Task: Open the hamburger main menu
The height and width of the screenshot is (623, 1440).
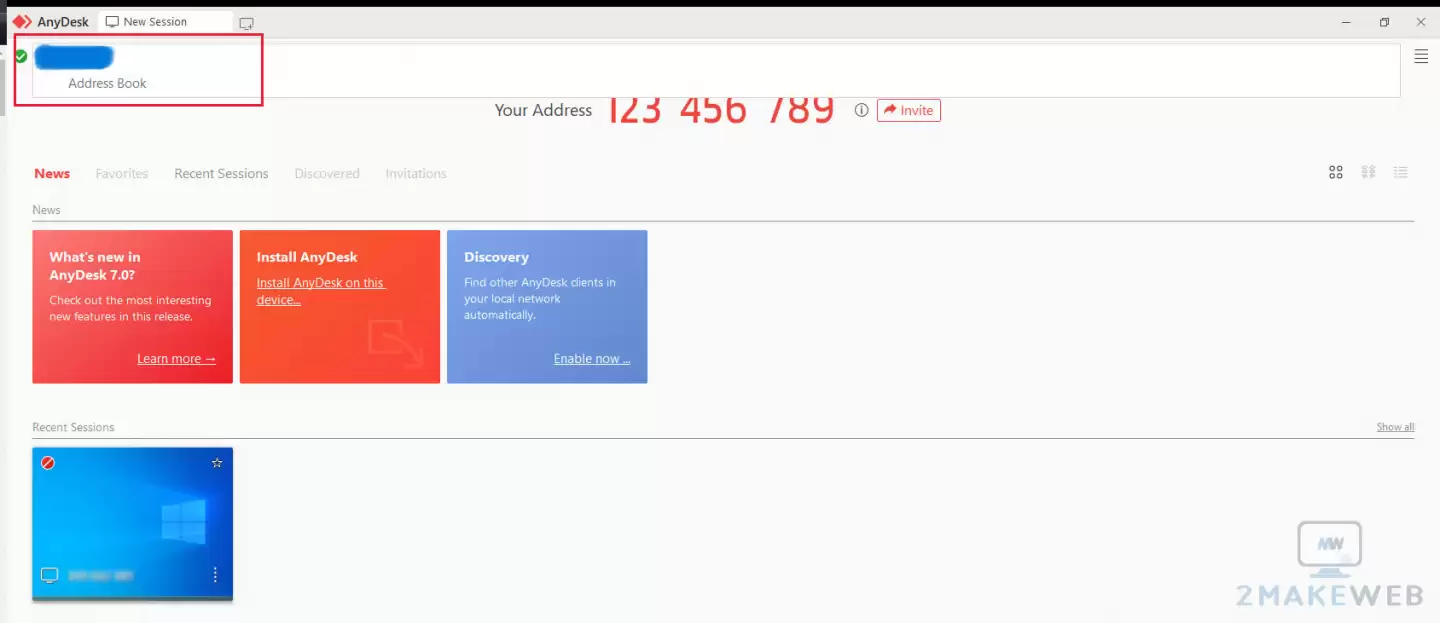Action: tap(1421, 57)
